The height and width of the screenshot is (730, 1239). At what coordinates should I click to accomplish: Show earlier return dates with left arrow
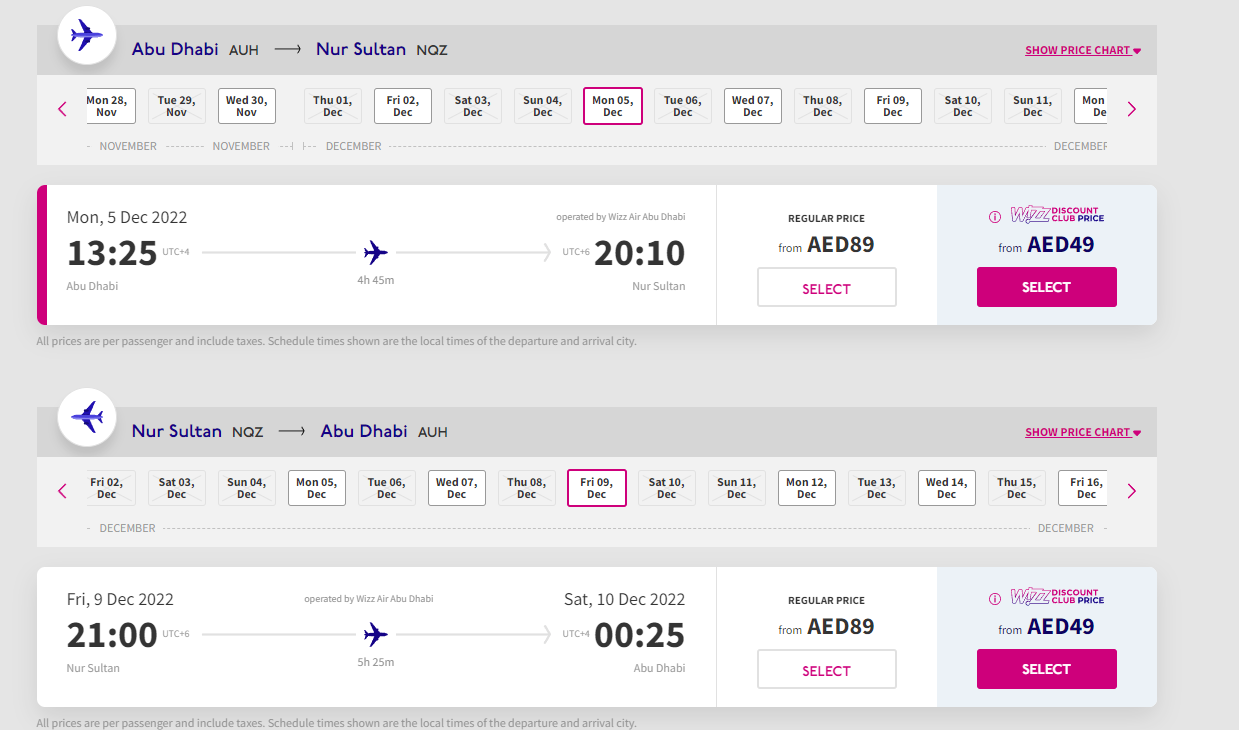[62, 491]
